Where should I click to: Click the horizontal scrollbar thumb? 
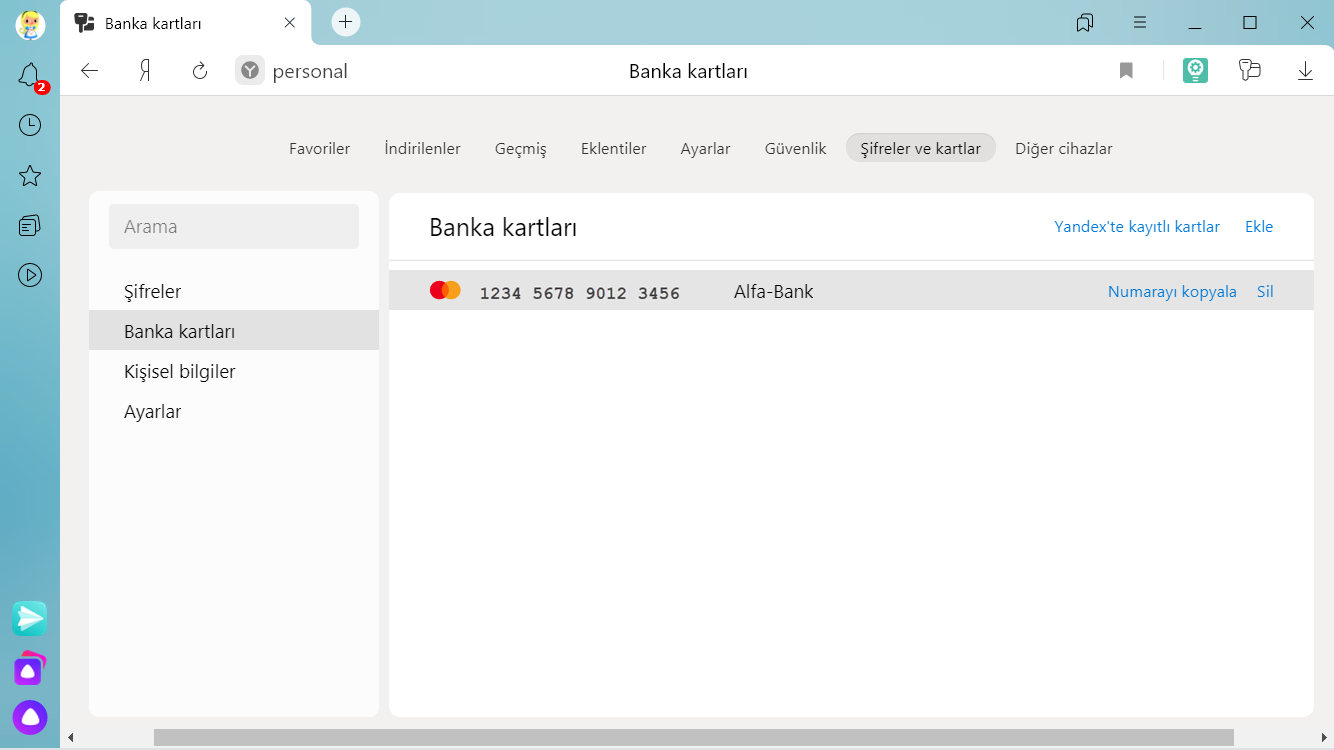click(694, 737)
